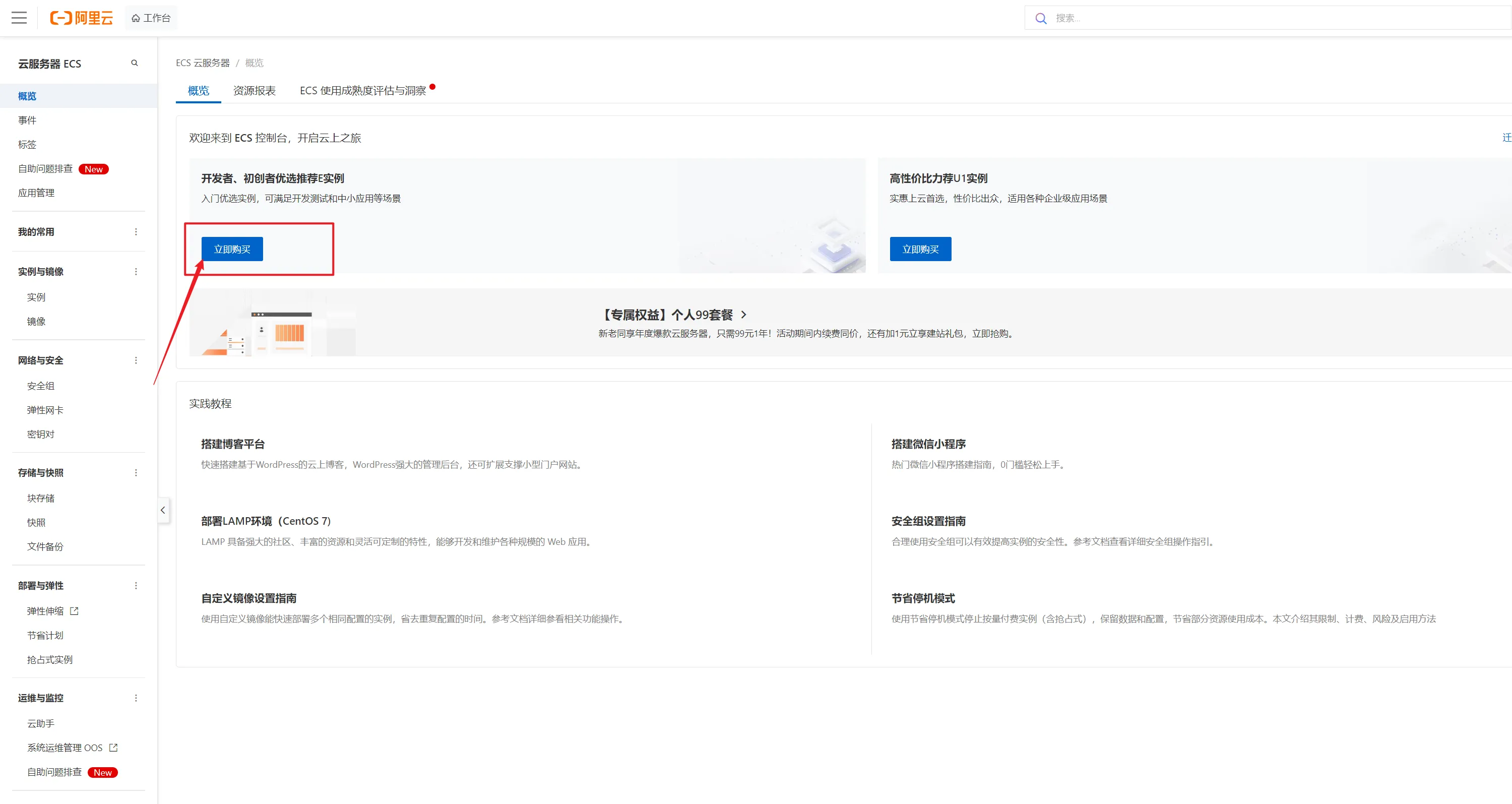Switch to the 资源报表 tab
The width and height of the screenshot is (1512, 804).
coord(254,90)
